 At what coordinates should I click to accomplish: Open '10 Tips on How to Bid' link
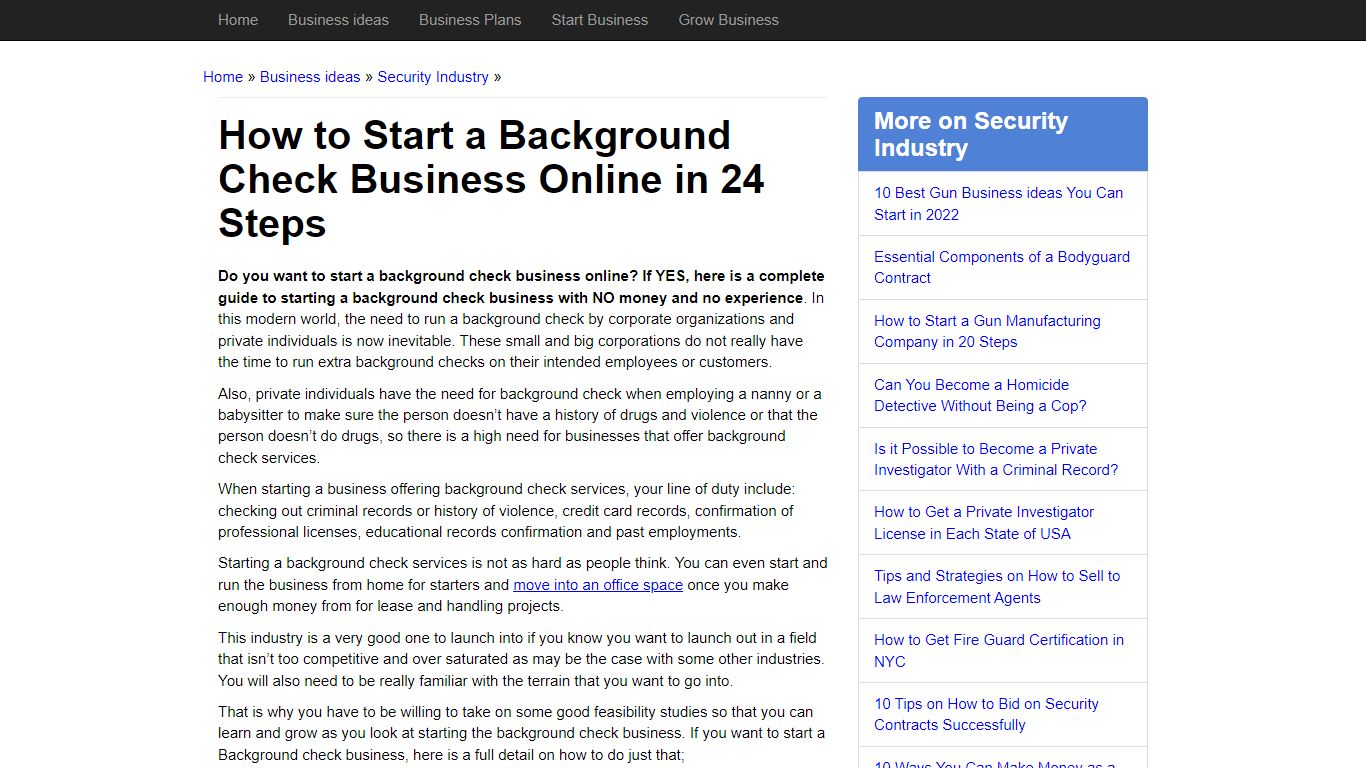(986, 714)
